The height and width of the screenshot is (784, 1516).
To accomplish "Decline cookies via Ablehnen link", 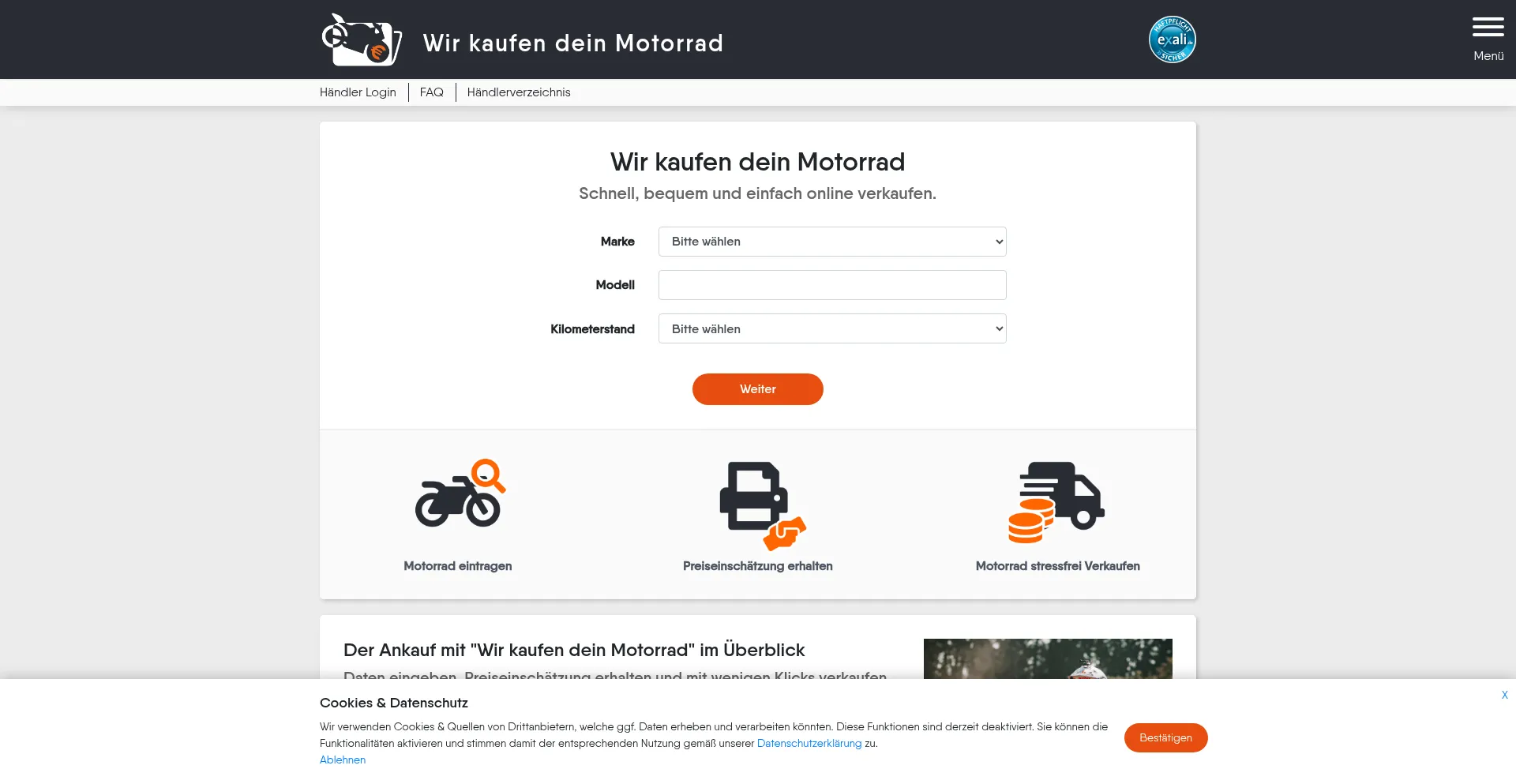I will [343, 760].
